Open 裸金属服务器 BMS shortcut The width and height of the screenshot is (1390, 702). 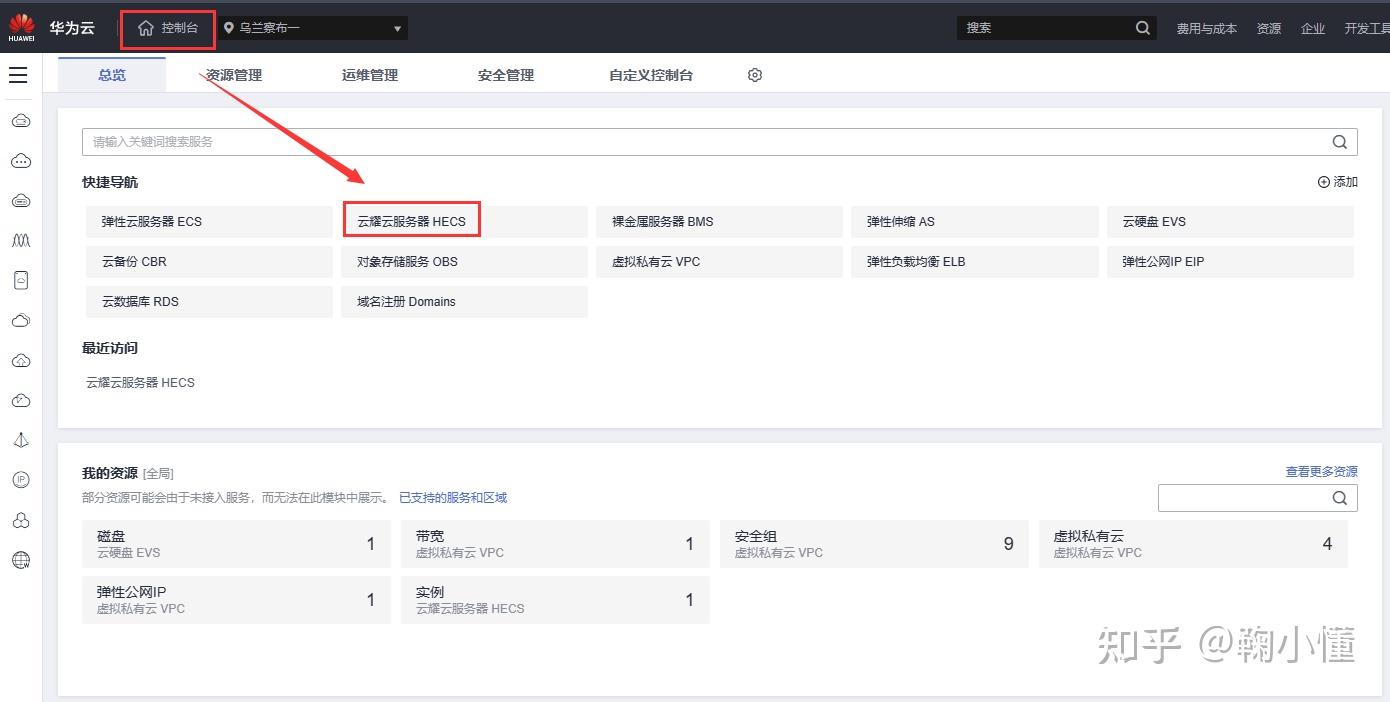click(x=720, y=221)
